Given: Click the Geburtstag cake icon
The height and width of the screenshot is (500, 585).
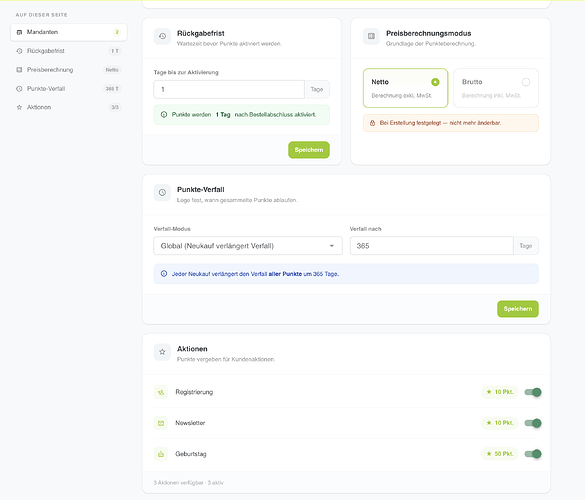Looking at the screenshot, I should pos(161,454).
